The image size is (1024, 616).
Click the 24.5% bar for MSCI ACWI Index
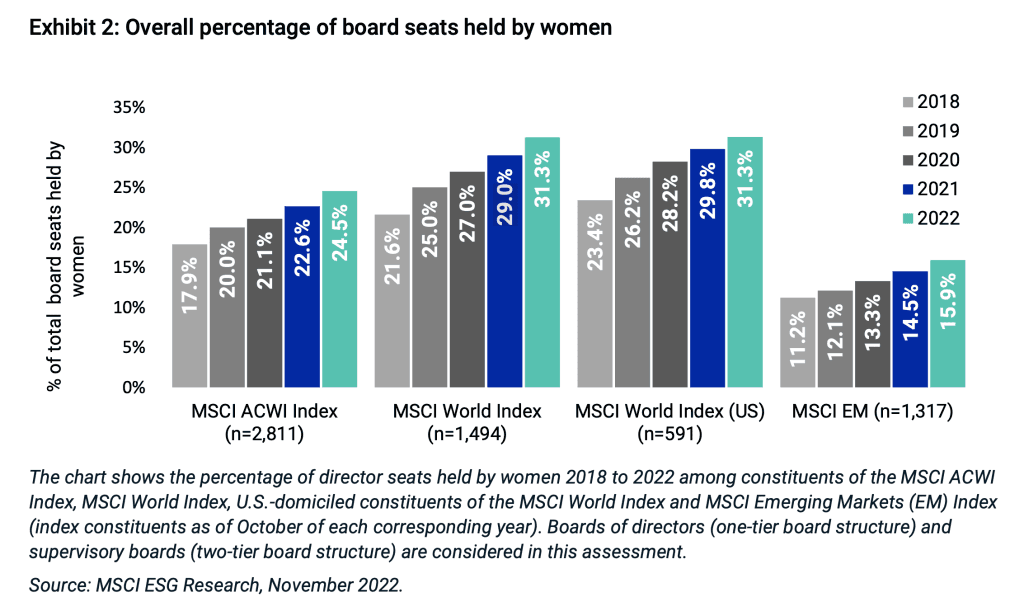[x=338, y=289]
